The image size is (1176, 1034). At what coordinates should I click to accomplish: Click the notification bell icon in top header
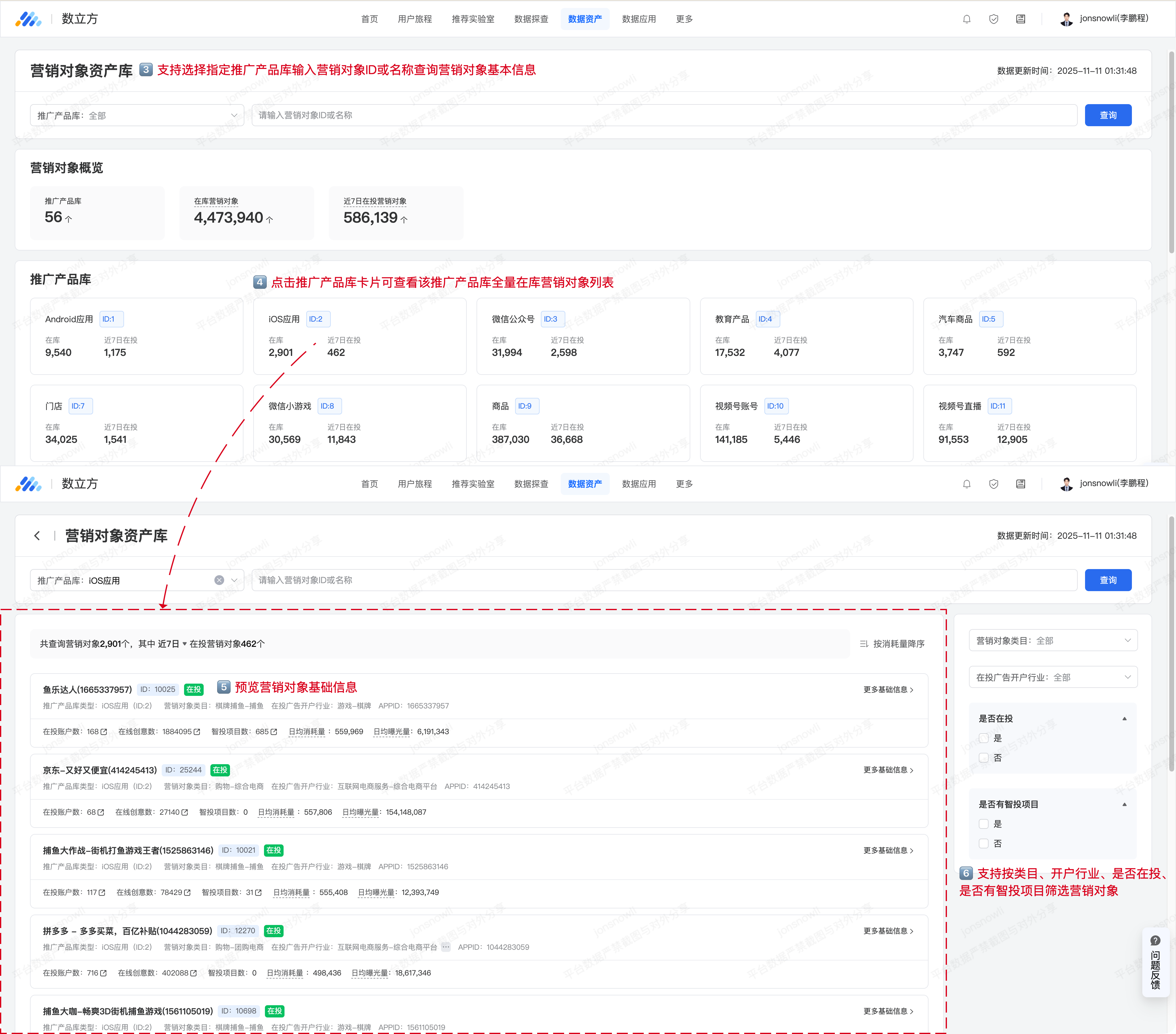click(x=967, y=19)
